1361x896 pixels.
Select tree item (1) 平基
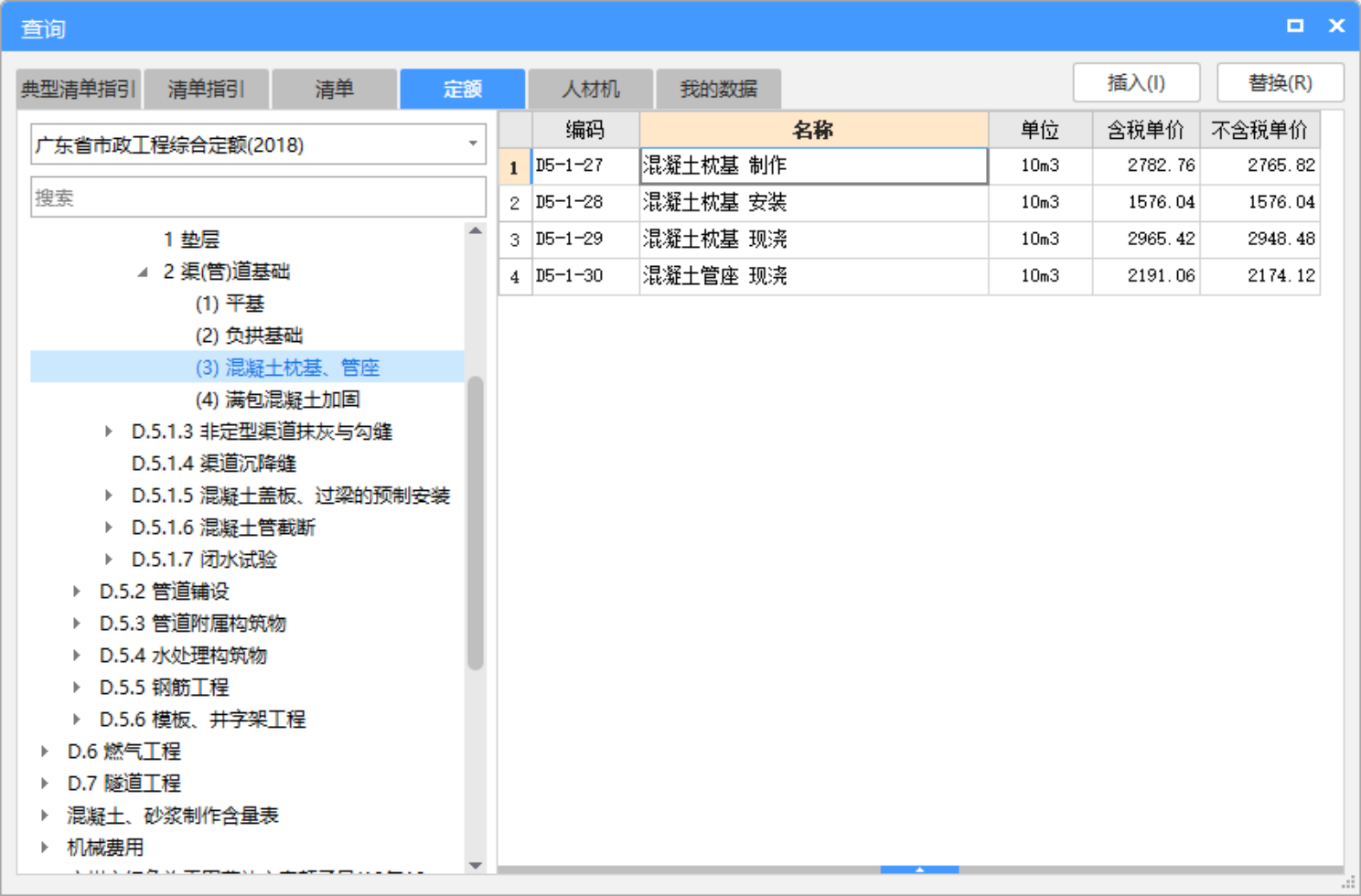pyautogui.click(x=230, y=304)
